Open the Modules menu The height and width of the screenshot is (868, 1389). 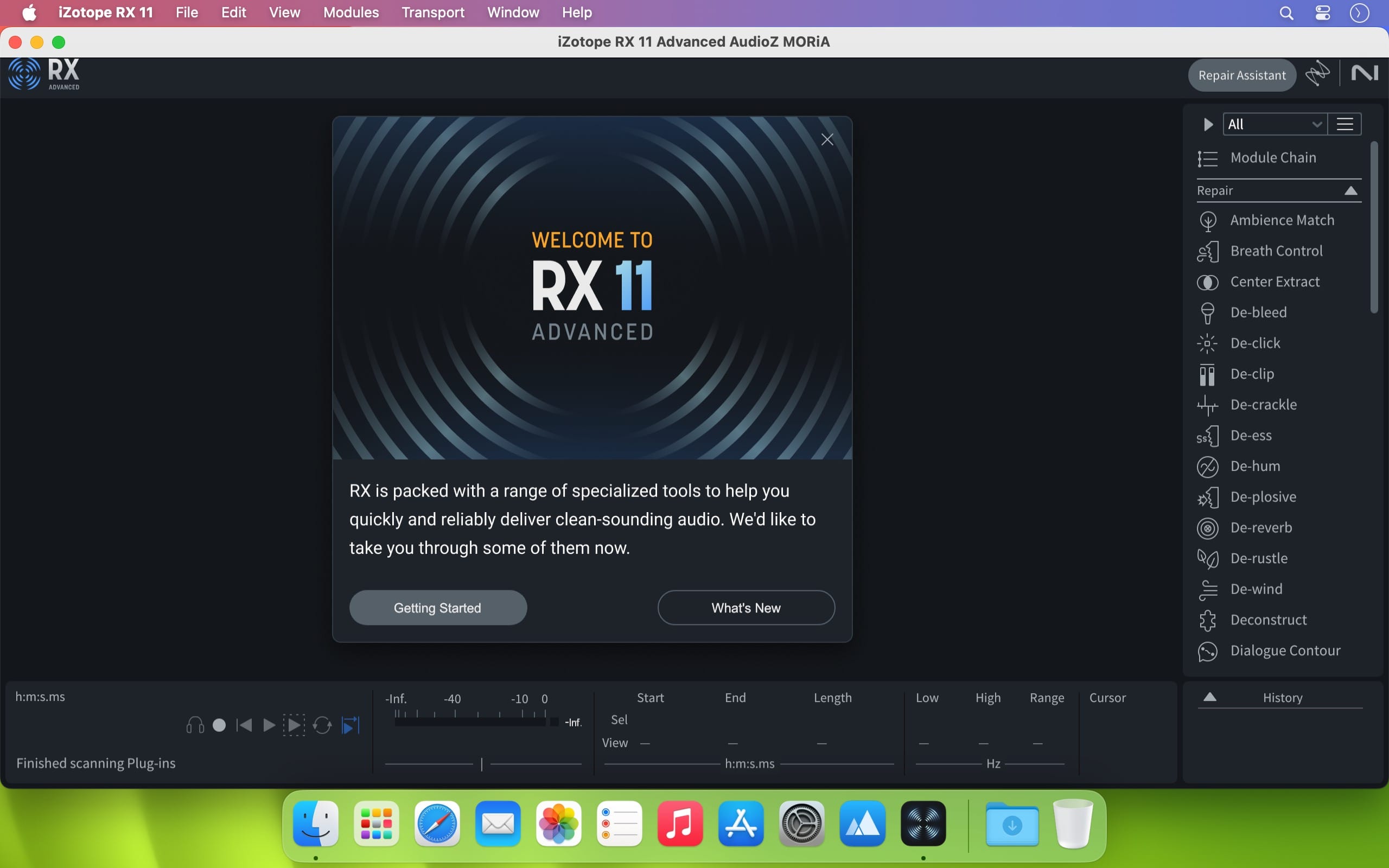coord(351,12)
